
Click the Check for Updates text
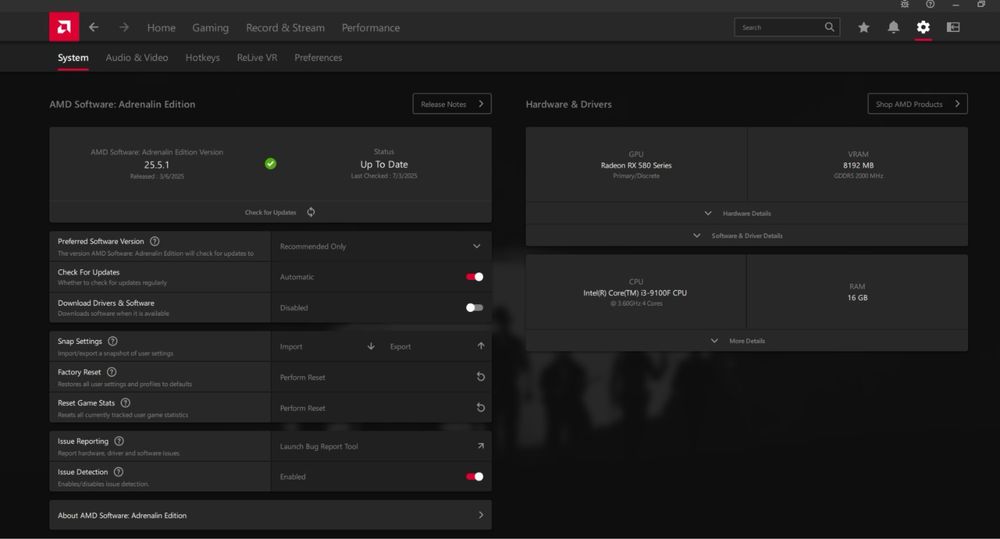pyautogui.click(x=270, y=212)
